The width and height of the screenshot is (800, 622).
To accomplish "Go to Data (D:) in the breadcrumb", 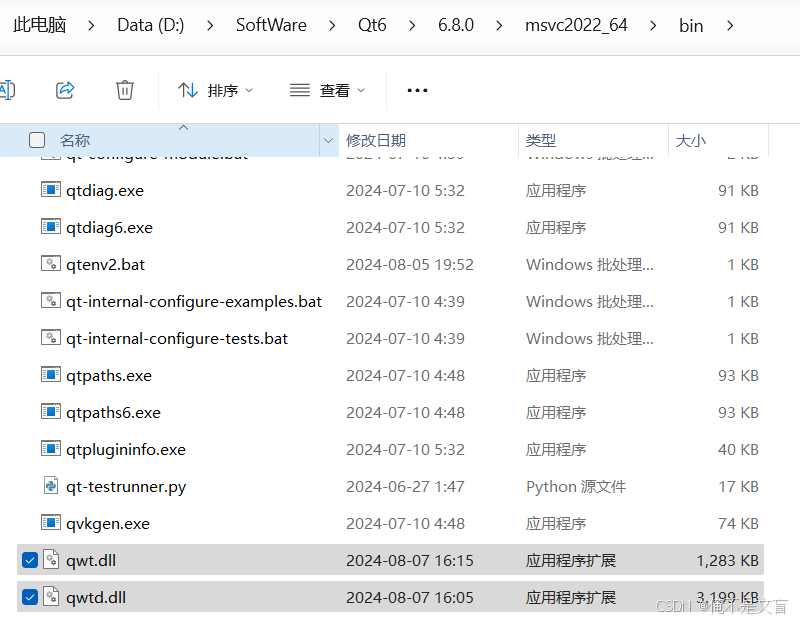I will point(151,24).
